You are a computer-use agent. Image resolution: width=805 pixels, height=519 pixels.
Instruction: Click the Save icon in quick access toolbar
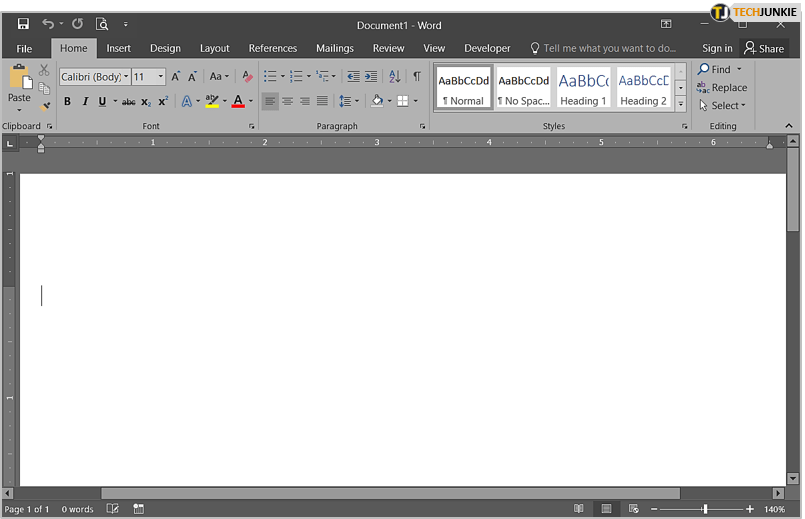point(23,23)
